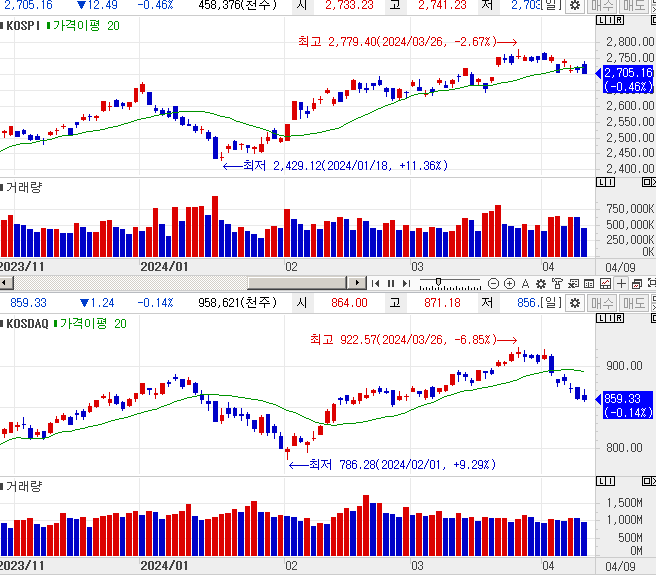
Task: Click KOSDAQ 최고 922.57 annotation
Action: point(413,339)
